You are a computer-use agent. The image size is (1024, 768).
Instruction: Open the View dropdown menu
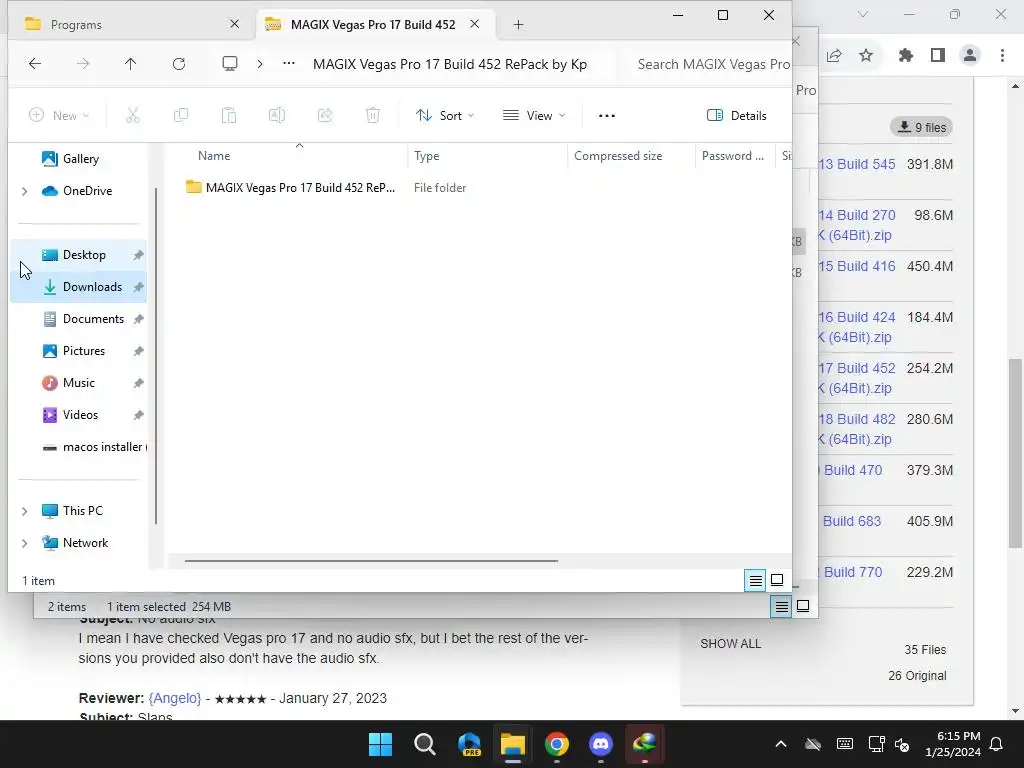[x=534, y=116]
